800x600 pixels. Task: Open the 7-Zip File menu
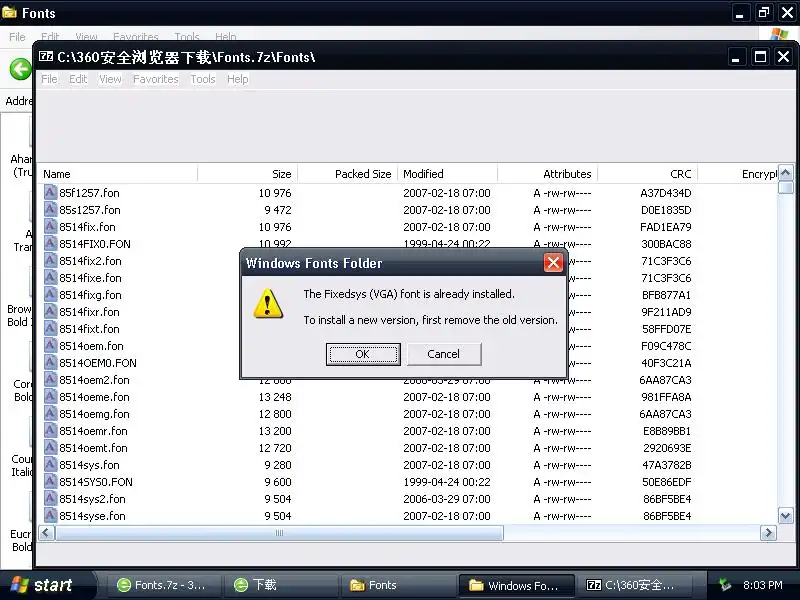click(49, 79)
